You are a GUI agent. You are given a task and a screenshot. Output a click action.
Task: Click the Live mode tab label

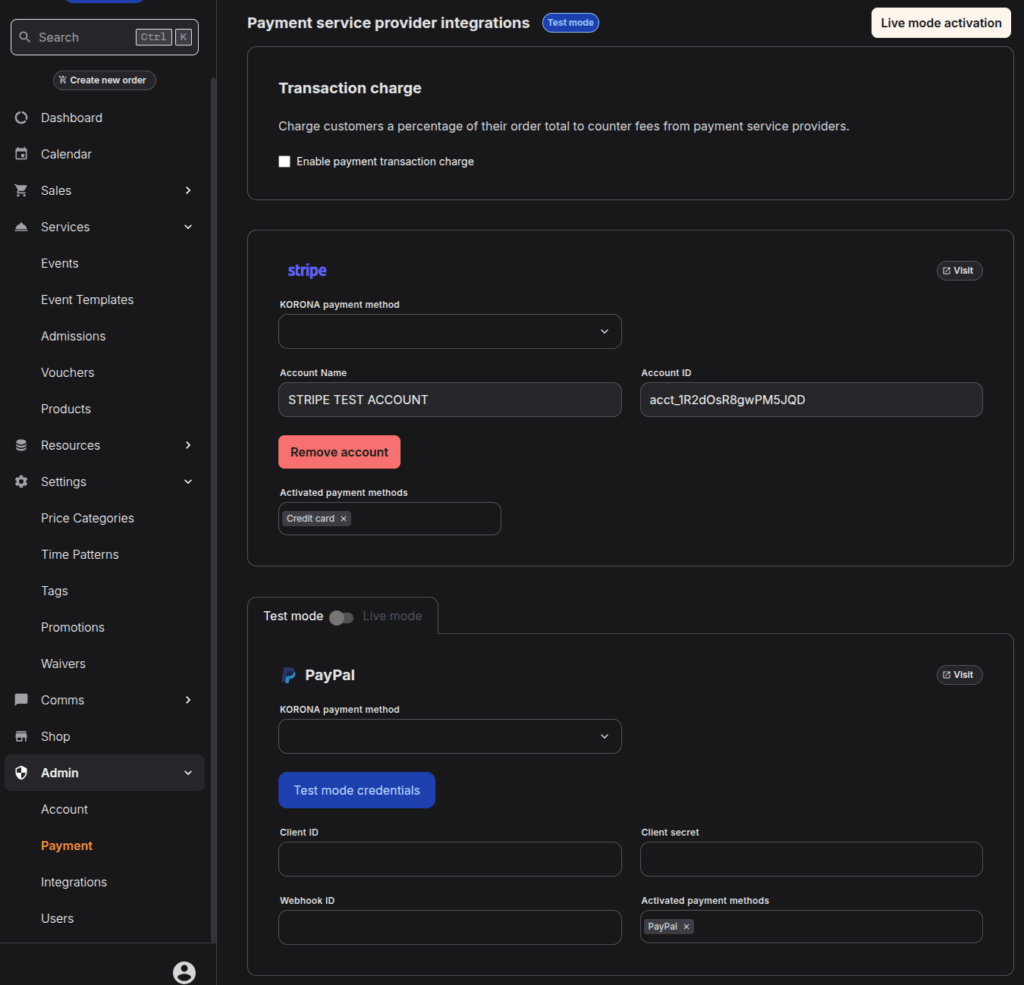[x=392, y=617]
